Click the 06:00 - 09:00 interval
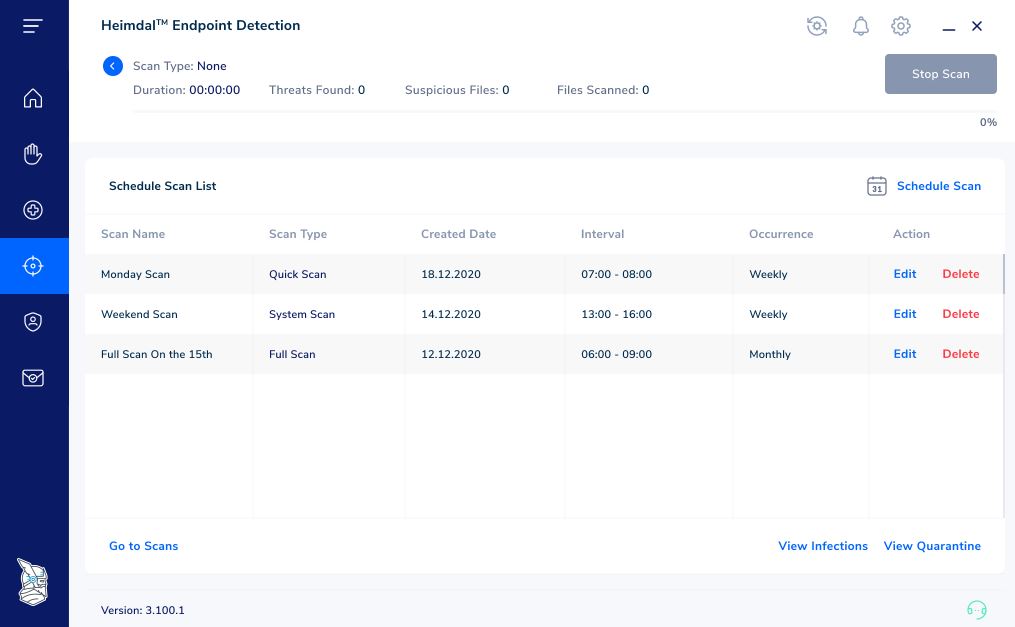1015x627 pixels. pyautogui.click(x=616, y=354)
